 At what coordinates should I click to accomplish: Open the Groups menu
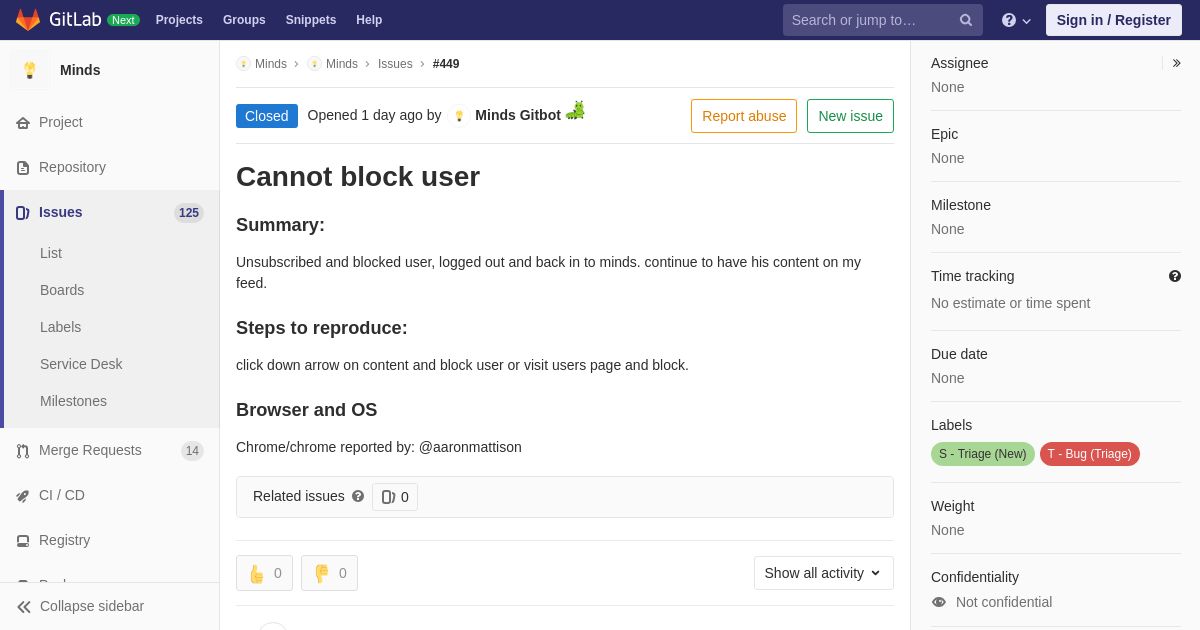[x=244, y=20]
